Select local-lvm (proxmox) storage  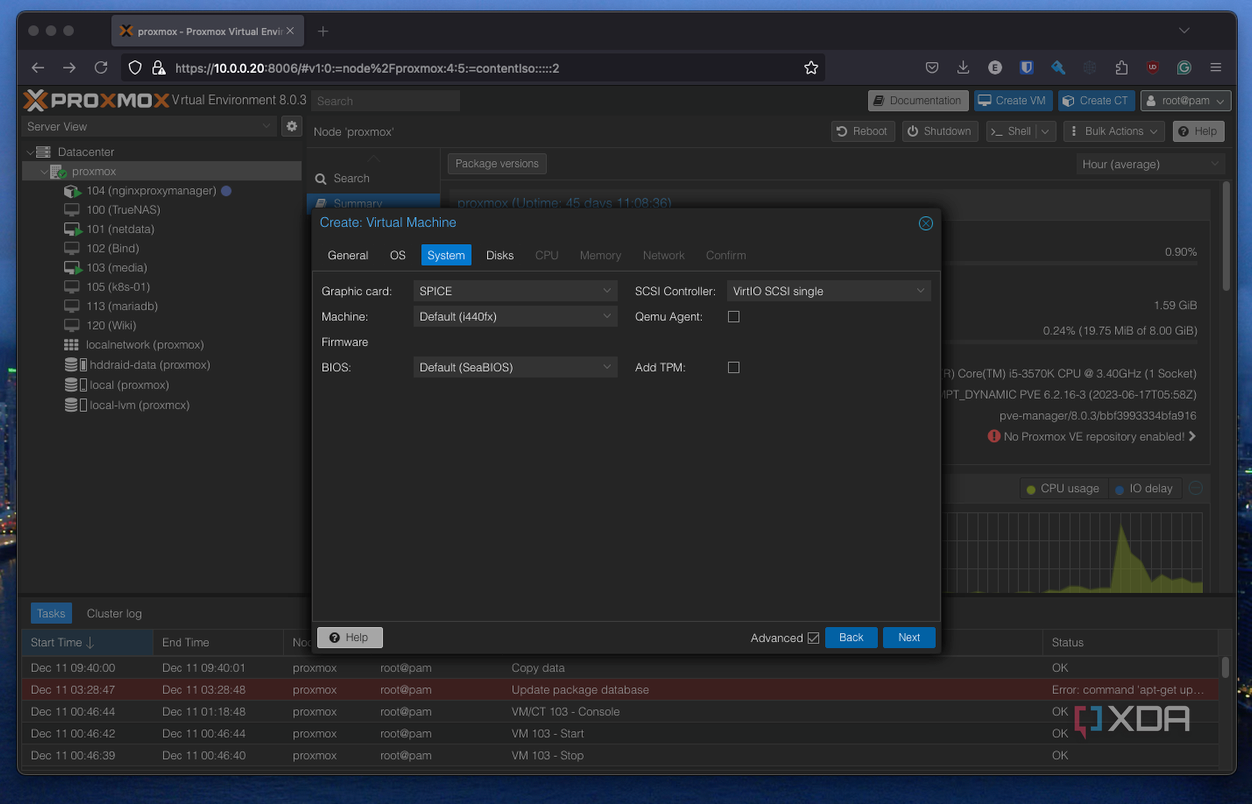(x=140, y=405)
